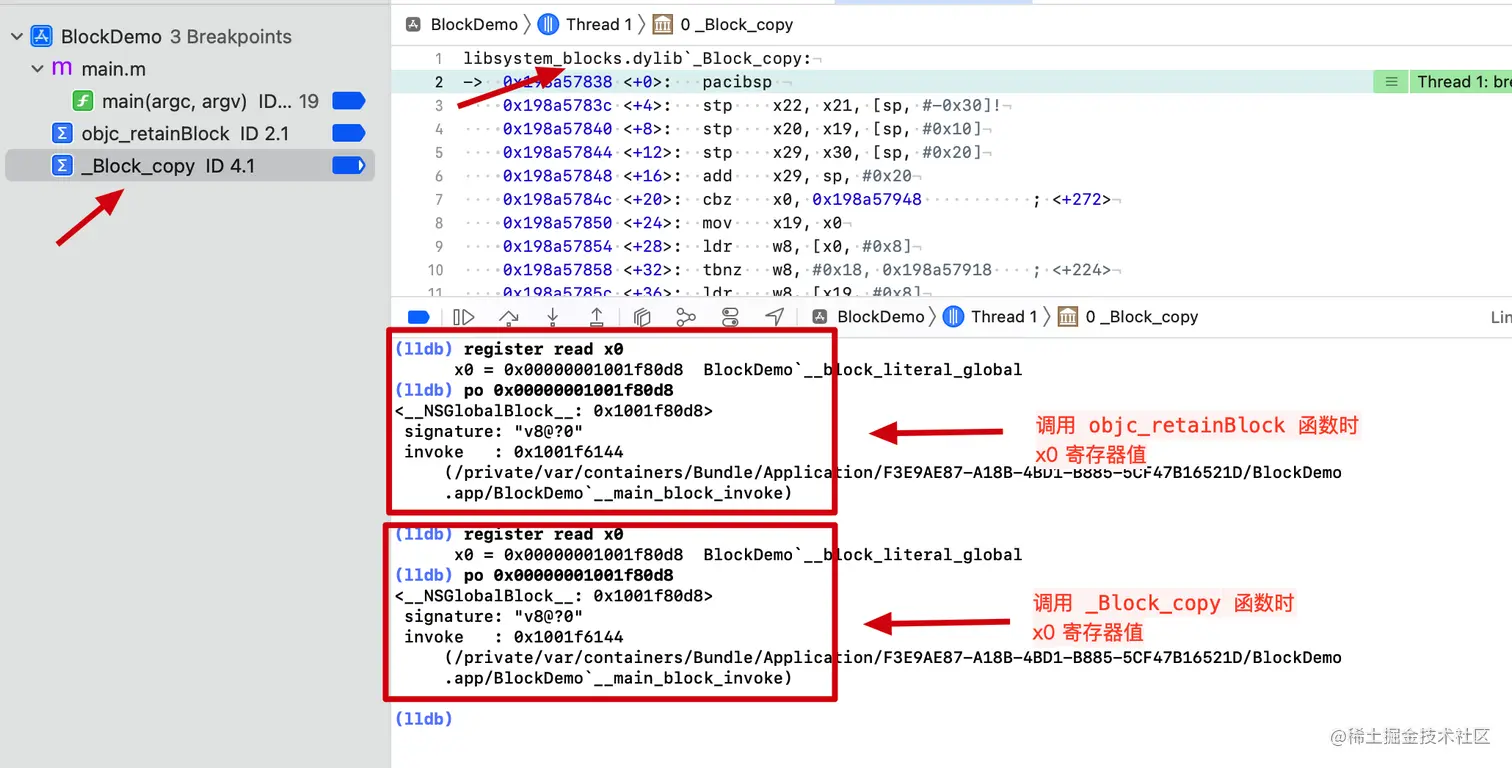Viewport: 1512px width, 768px height.
Task: Select objc_retainBlock ID 2.1 breakpoint row
Action: tap(190, 133)
